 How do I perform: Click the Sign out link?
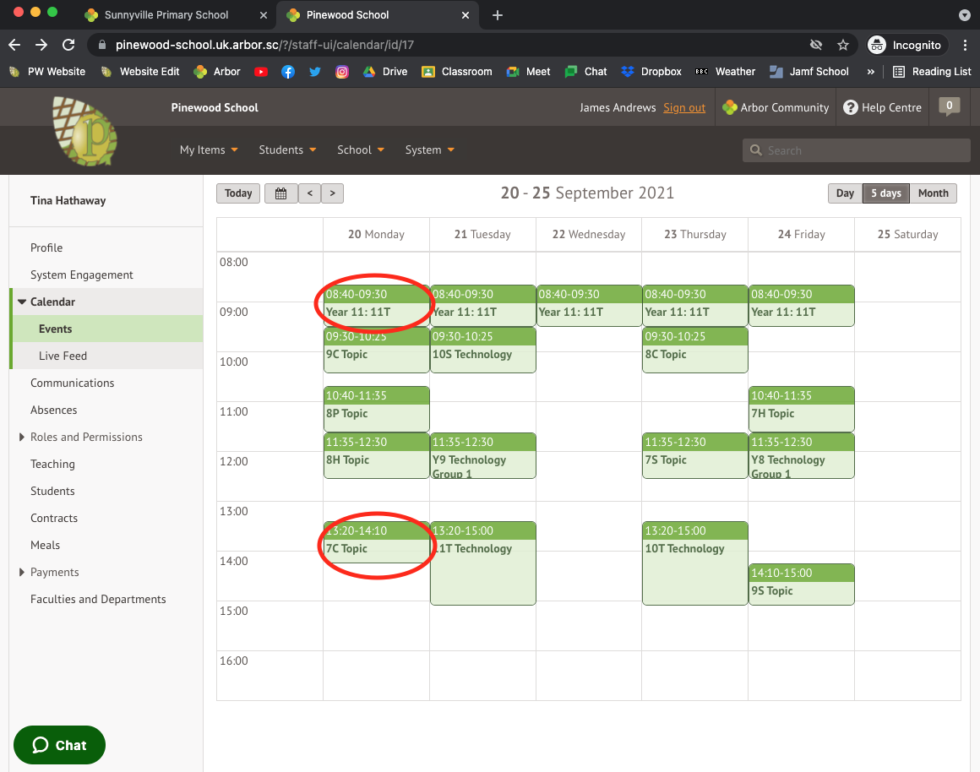click(x=684, y=108)
